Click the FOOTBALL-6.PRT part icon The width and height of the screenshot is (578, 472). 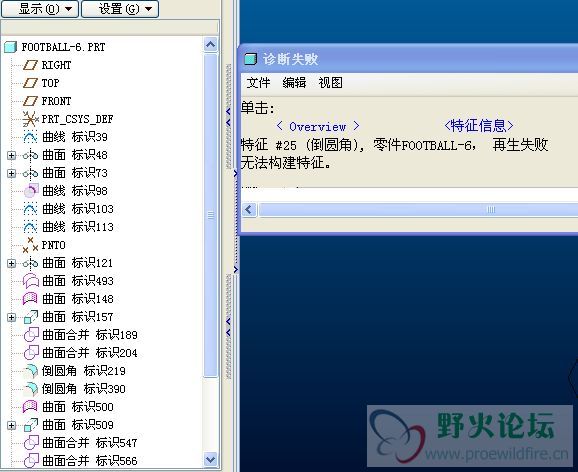point(11,47)
